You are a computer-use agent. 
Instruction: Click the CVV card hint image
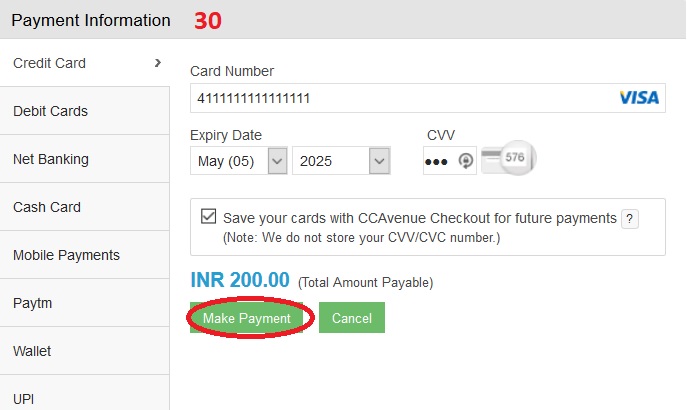[x=507, y=158]
